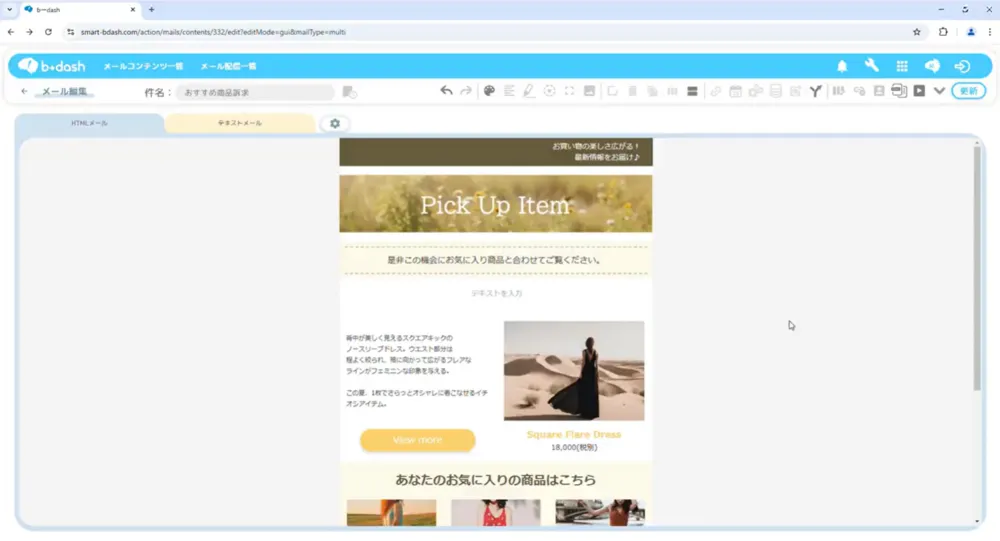Expand the toolbar chevron-down menu

click(x=939, y=91)
